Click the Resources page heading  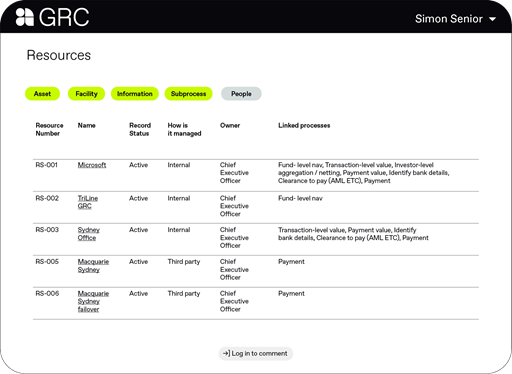tap(59, 55)
